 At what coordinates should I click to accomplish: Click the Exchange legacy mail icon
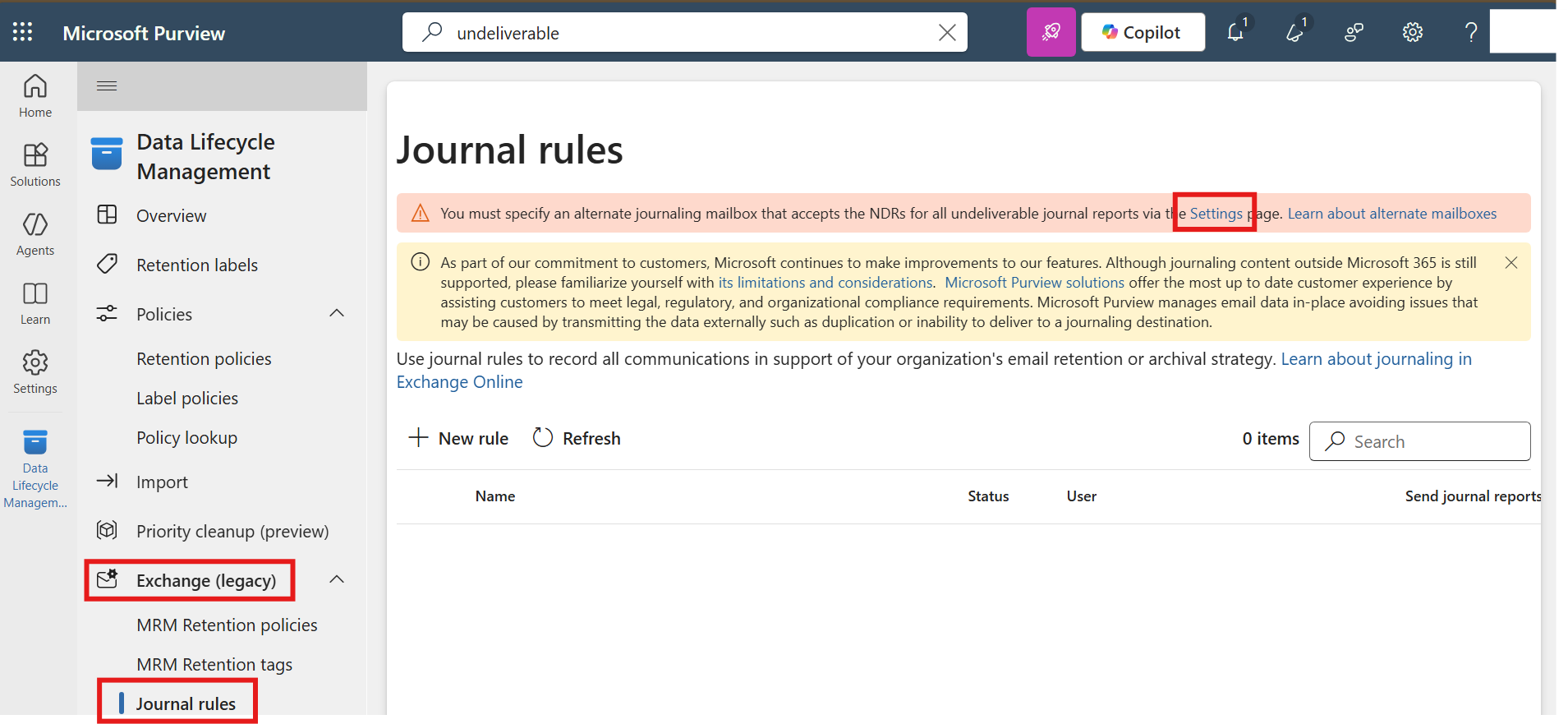click(108, 579)
